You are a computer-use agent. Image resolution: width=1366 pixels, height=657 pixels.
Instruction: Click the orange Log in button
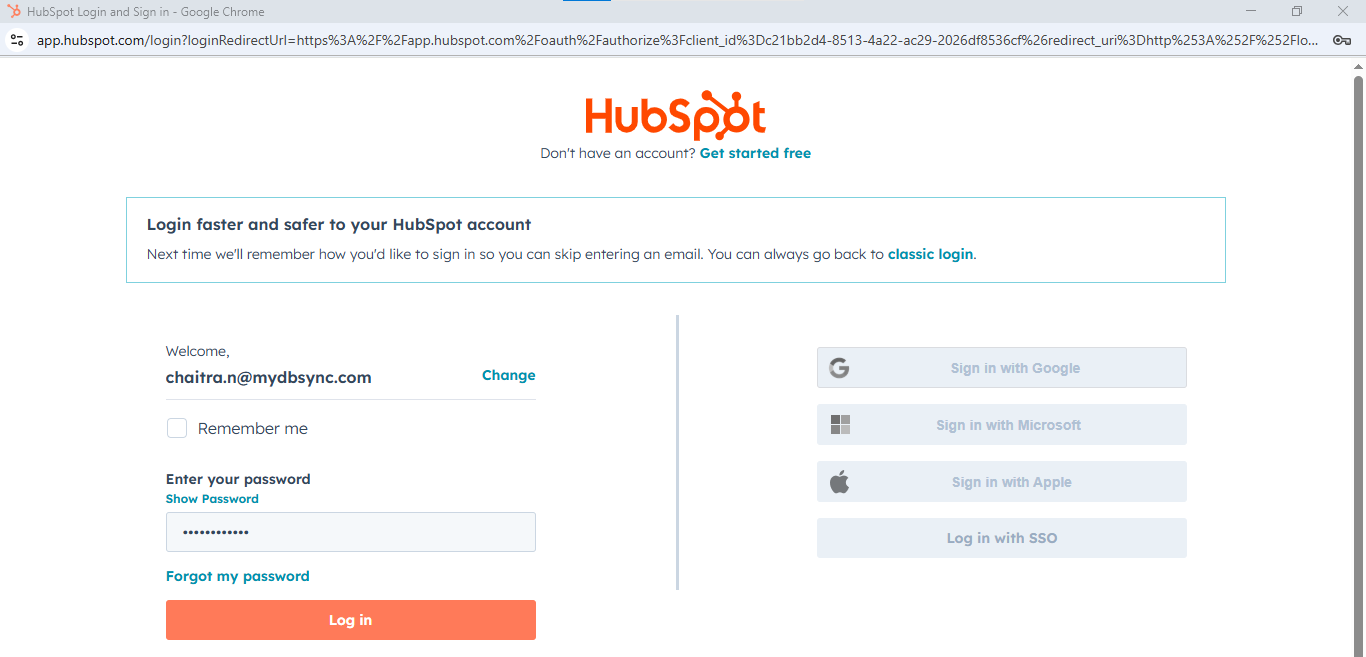[x=351, y=620]
